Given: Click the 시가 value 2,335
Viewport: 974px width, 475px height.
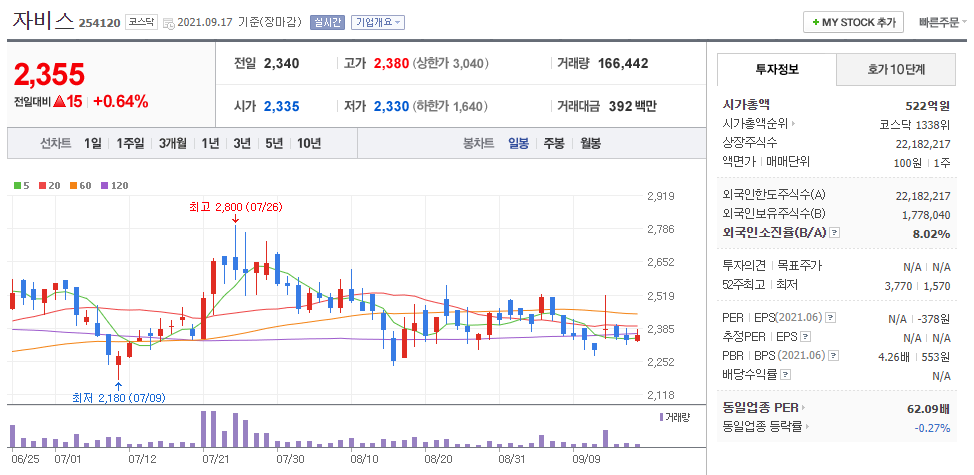Looking at the screenshot, I should pos(281,106).
